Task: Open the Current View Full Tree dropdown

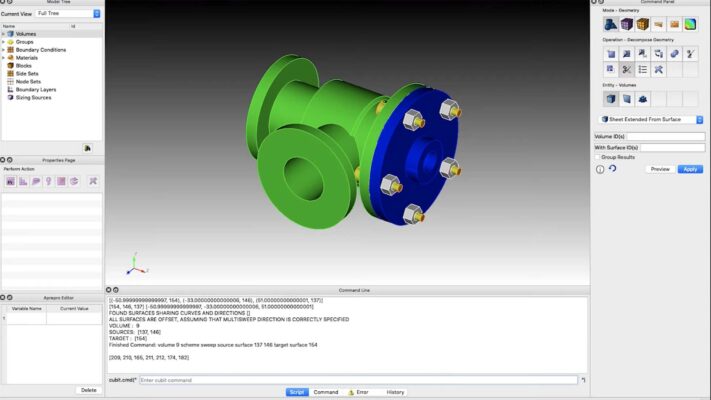Action: coord(68,14)
